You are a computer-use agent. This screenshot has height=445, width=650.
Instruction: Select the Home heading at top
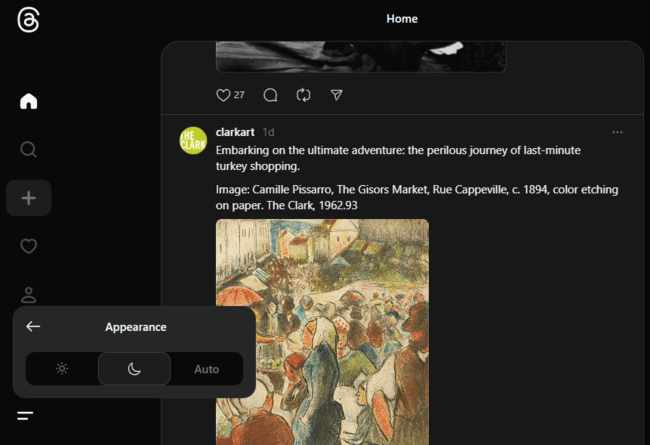[402, 19]
